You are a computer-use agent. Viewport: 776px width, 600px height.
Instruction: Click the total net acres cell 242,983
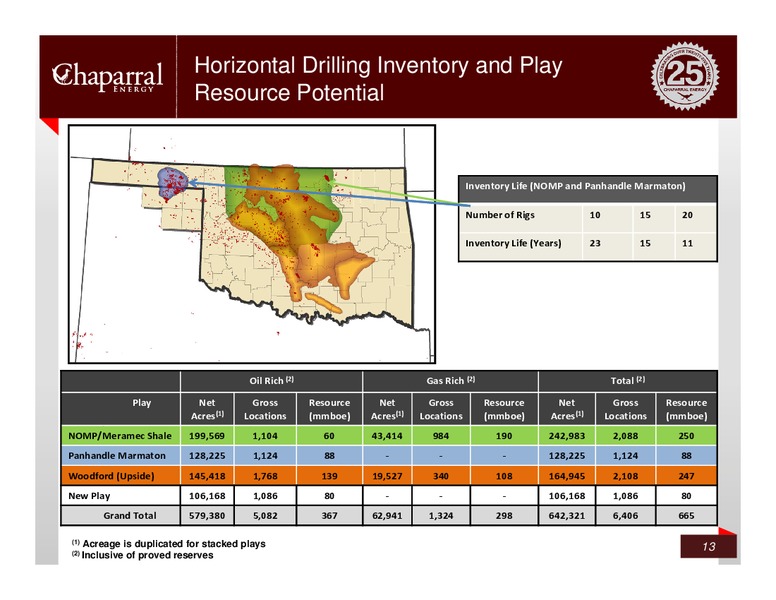(x=567, y=436)
